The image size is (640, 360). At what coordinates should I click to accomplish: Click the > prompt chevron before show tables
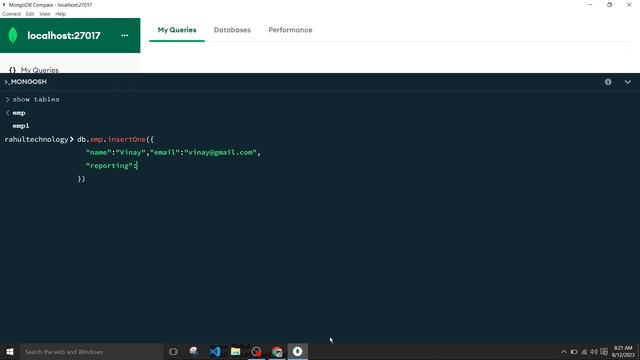[7, 99]
